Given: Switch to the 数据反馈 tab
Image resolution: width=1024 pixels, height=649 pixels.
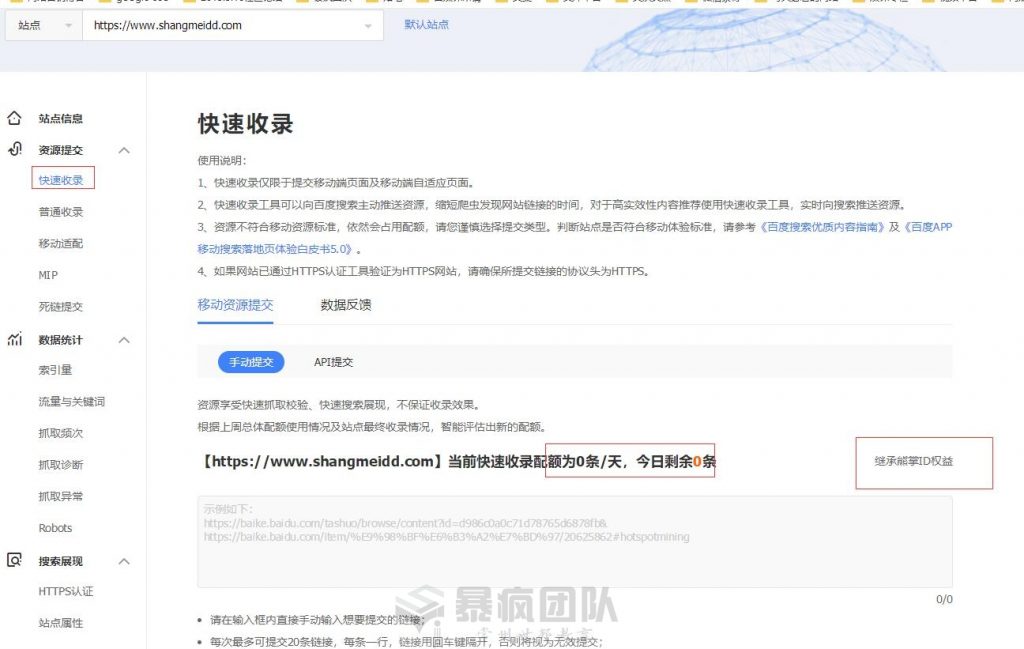Looking at the screenshot, I should point(346,305).
